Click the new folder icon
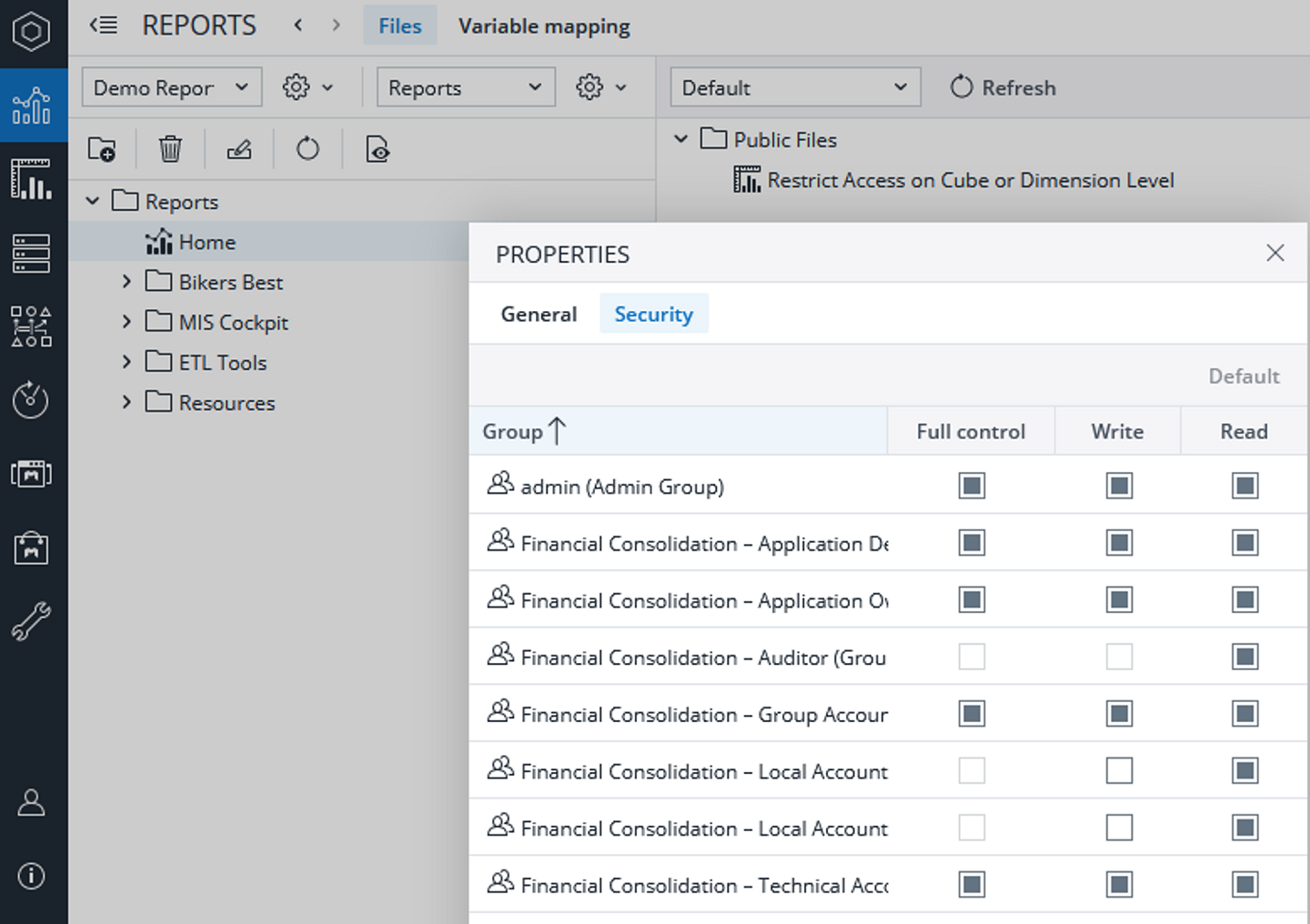Screen dimensions: 1310x924 click(102, 148)
